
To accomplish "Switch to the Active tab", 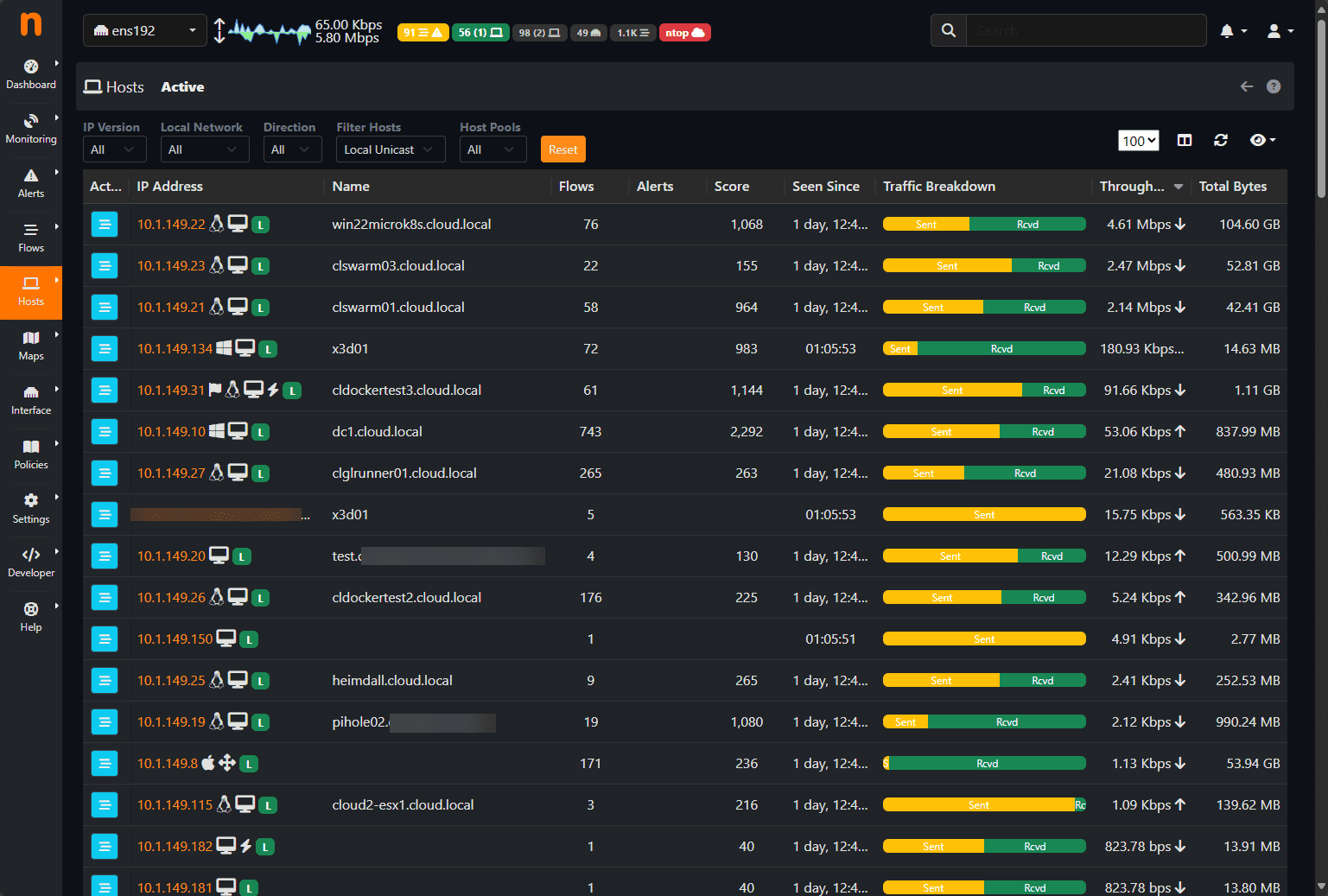I will coord(182,86).
